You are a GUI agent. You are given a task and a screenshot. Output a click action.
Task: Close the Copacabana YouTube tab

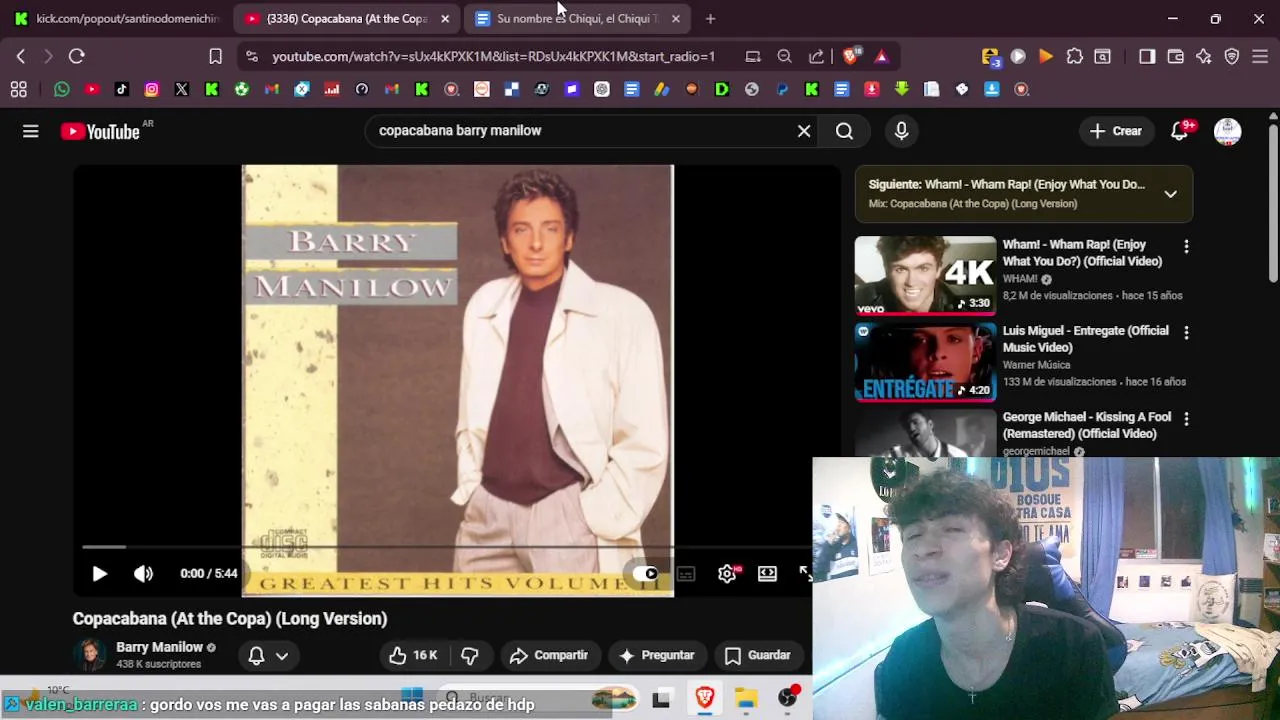(x=445, y=18)
